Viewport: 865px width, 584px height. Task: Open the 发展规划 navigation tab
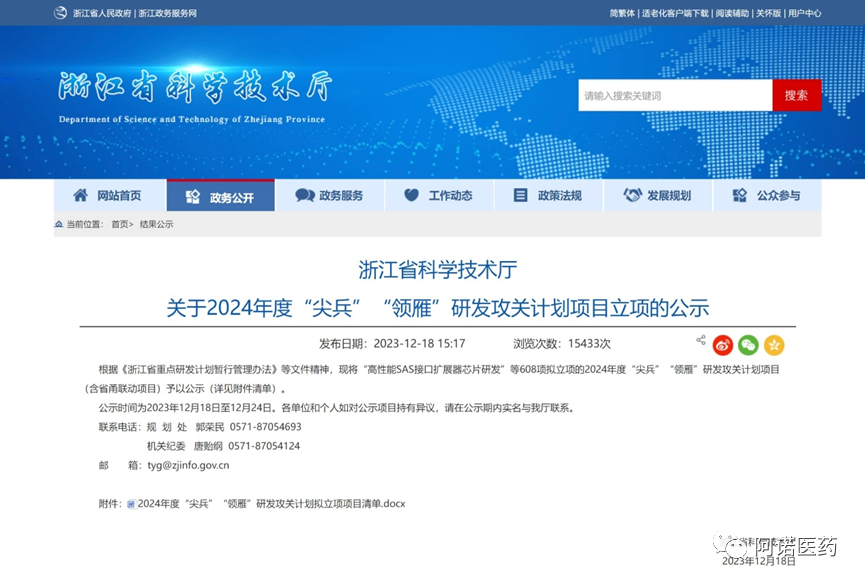(657, 196)
